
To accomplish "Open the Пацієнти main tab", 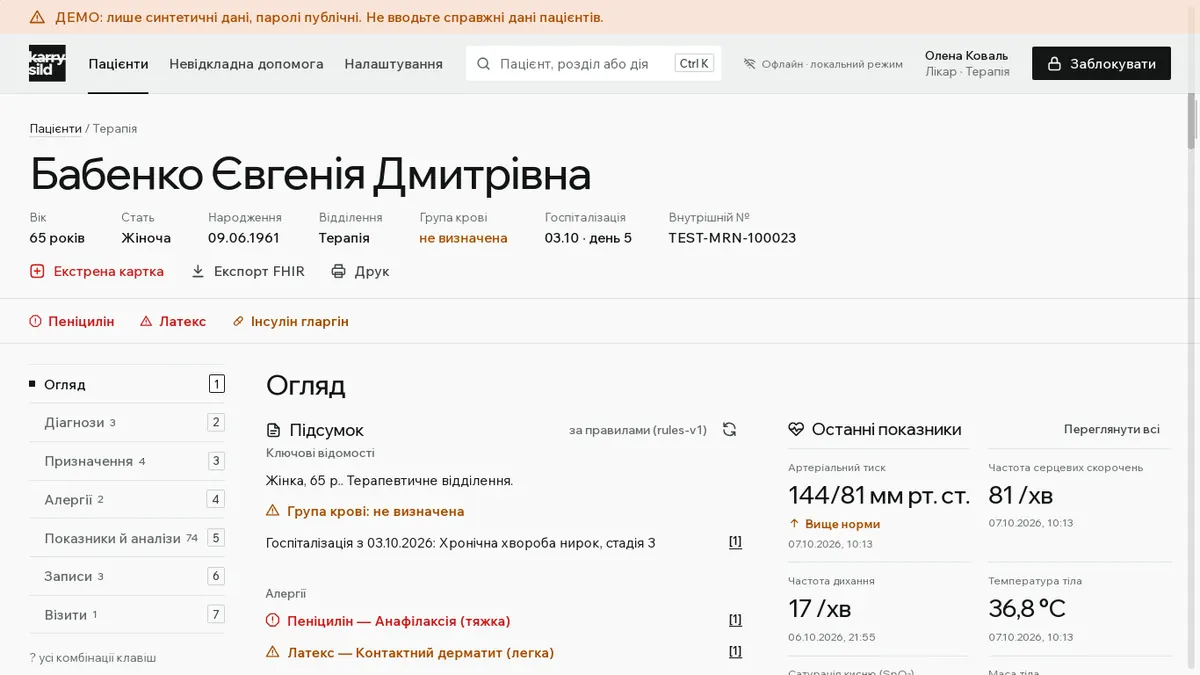I will (x=118, y=64).
